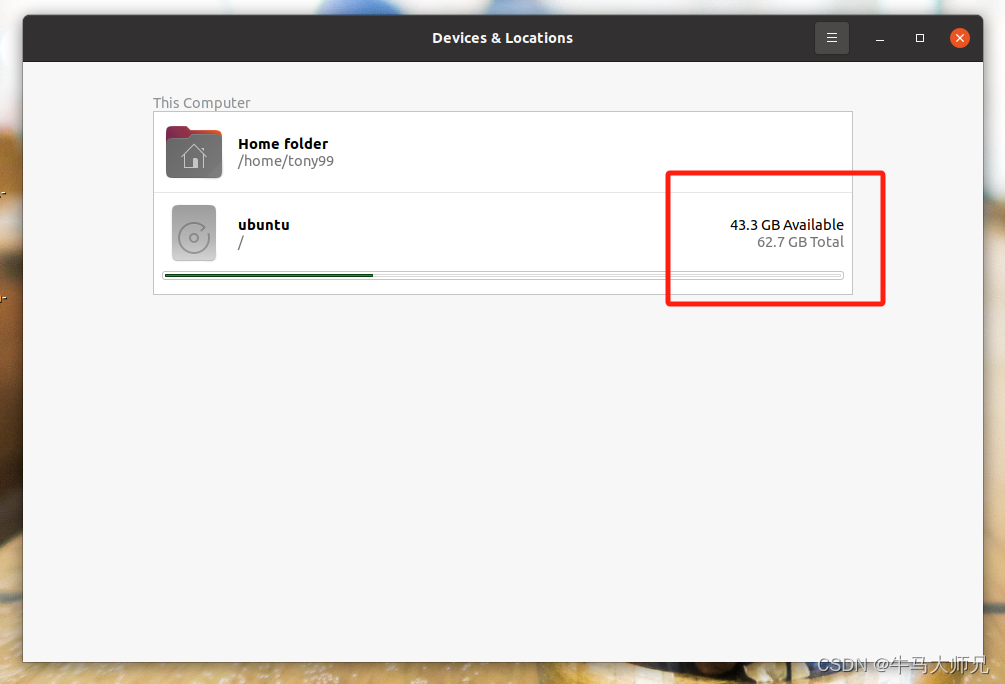Click the circular disc symbol on the ubuntu drive
Screen dimensions: 1005x684
pyautogui.click(x=193, y=232)
